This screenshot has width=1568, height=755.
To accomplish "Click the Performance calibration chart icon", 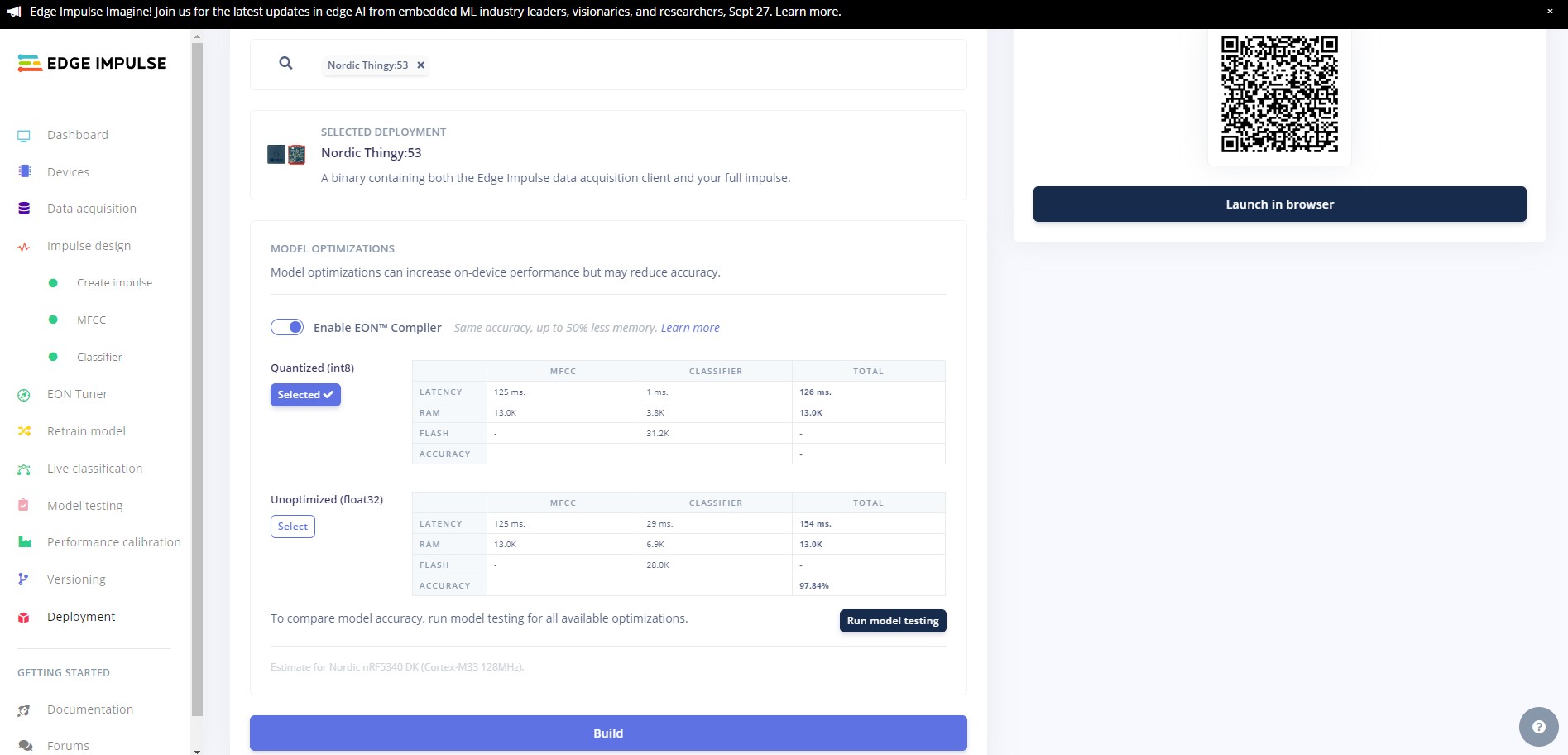I will pos(24,542).
